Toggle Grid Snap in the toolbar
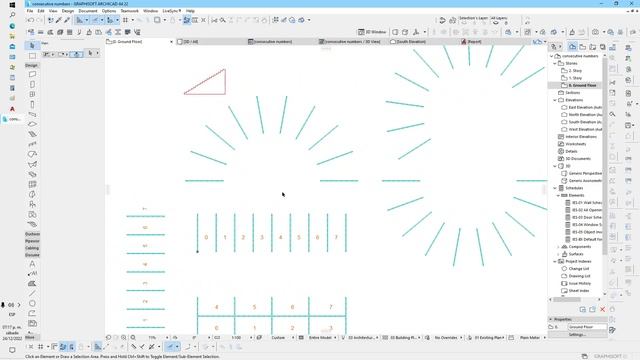Screen dimensions: 640x360 coord(125,20)
